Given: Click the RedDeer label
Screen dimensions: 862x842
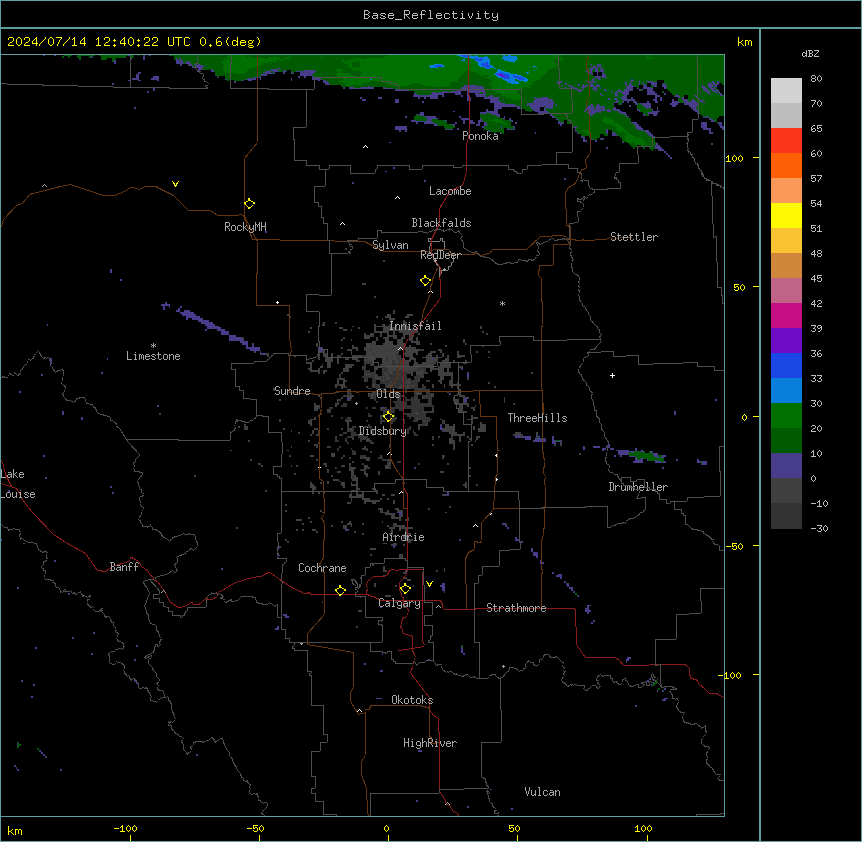Looking at the screenshot, I should 440,255.
